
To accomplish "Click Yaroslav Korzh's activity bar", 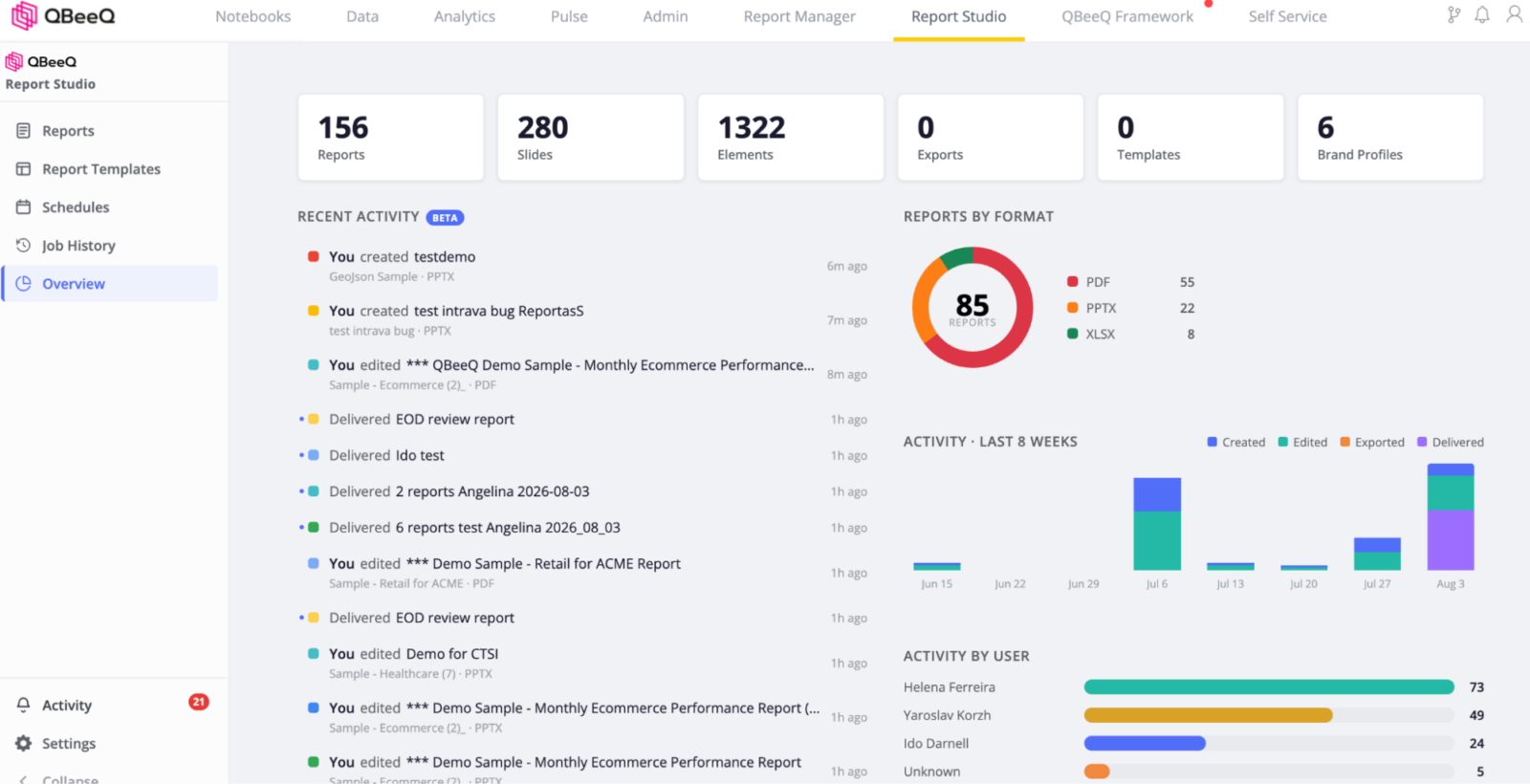I will 1209,715.
